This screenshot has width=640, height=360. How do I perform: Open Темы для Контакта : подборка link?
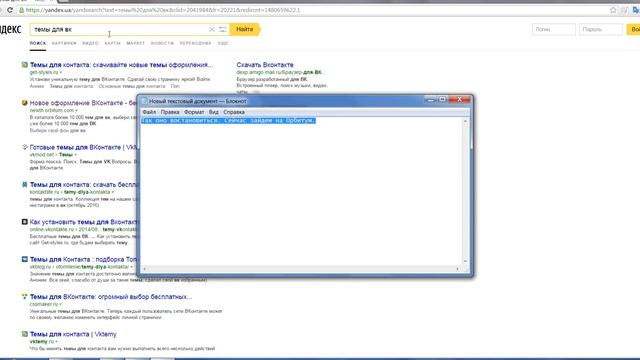click(83, 259)
